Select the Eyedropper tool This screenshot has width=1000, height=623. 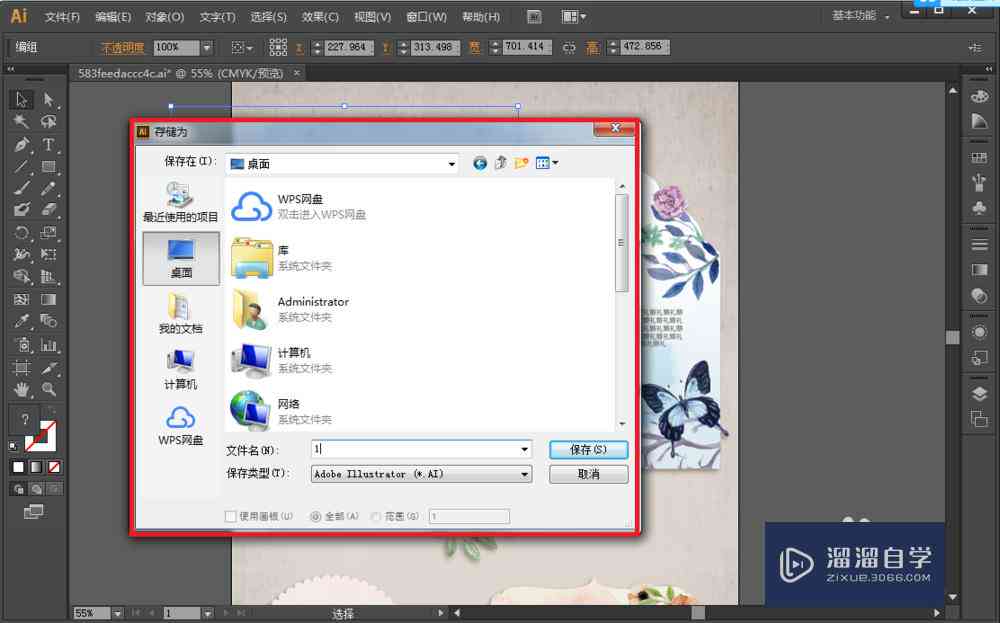click(21, 320)
